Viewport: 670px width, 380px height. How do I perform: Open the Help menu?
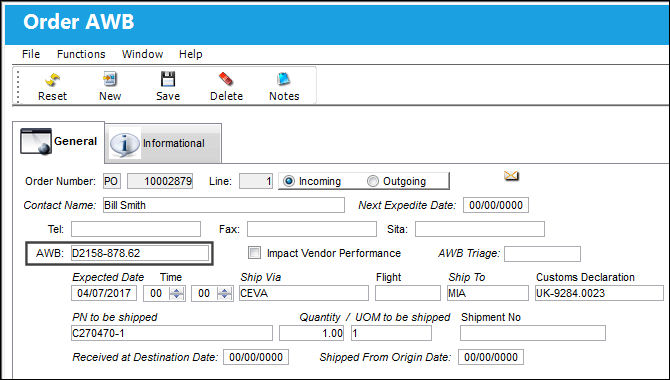(191, 54)
